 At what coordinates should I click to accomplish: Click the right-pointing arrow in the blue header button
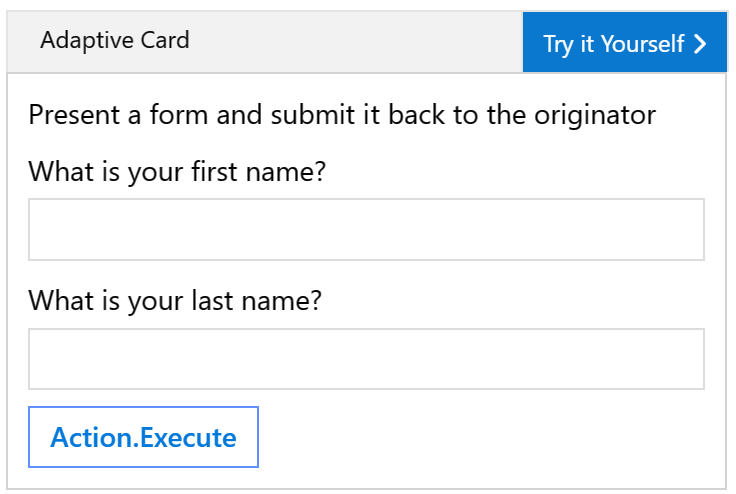click(x=700, y=44)
